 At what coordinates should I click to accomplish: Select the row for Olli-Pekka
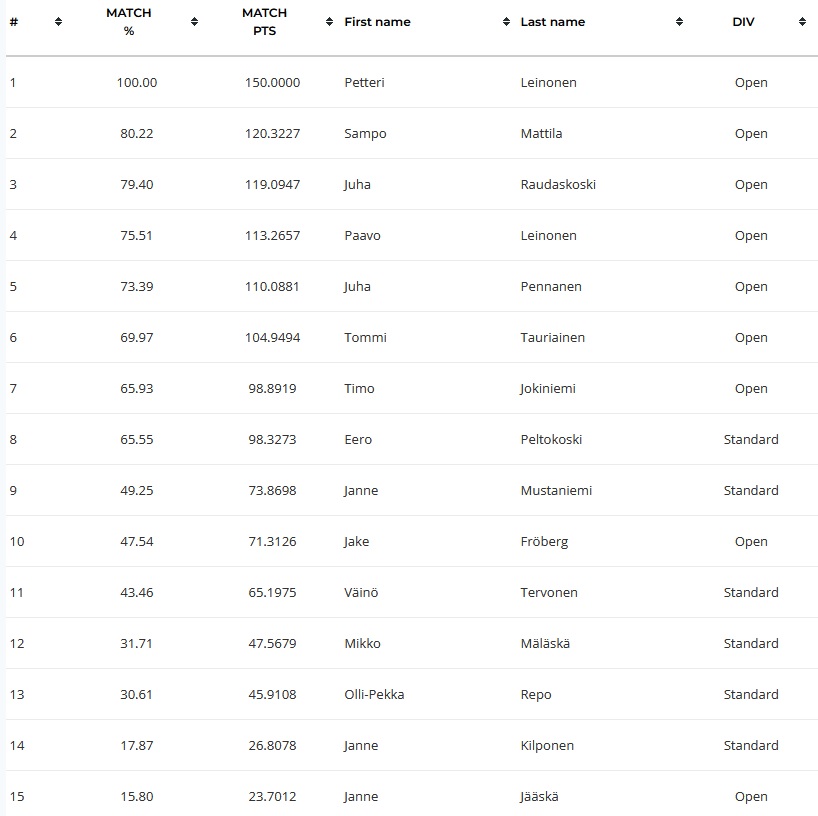click(412, 694)
